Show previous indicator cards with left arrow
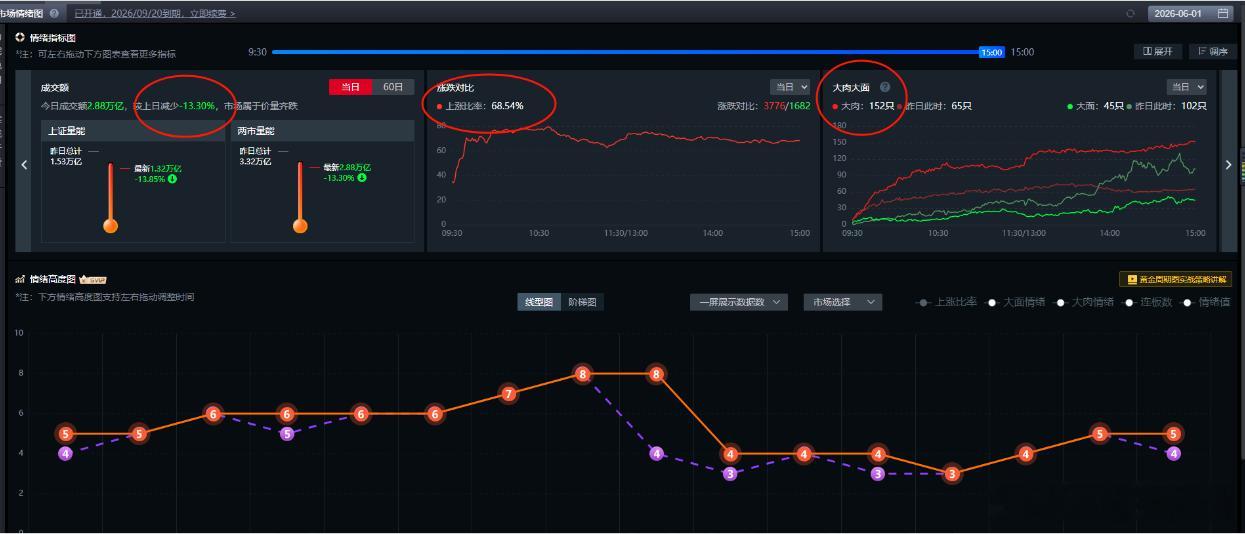This screenshot has height=534, width=1245. [x=24, y=165]
